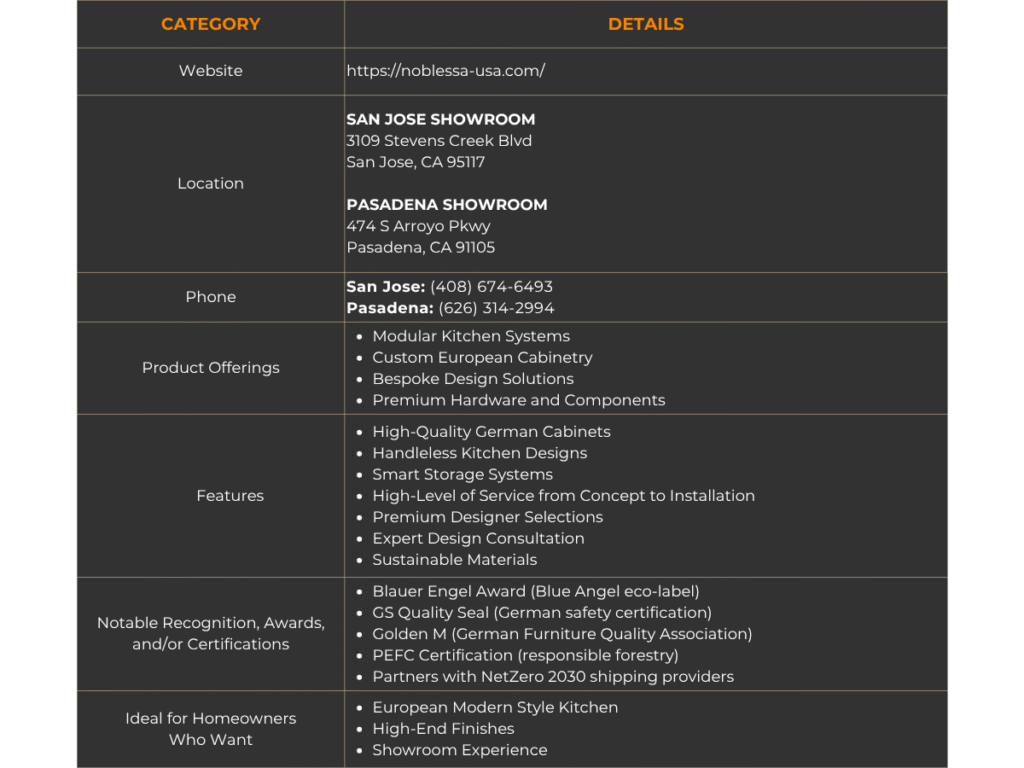Click the PEFC Certification entry
The image size is (1024, 768).
pos(525,655)
